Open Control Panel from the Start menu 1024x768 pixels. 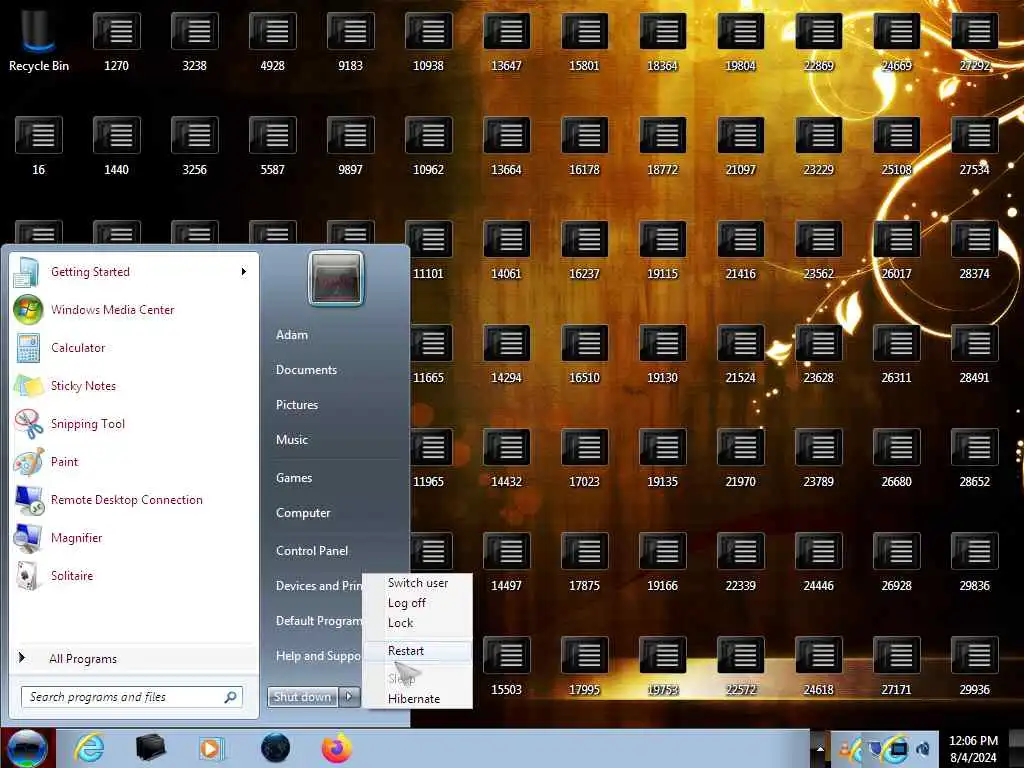click(x=312, y=551)
